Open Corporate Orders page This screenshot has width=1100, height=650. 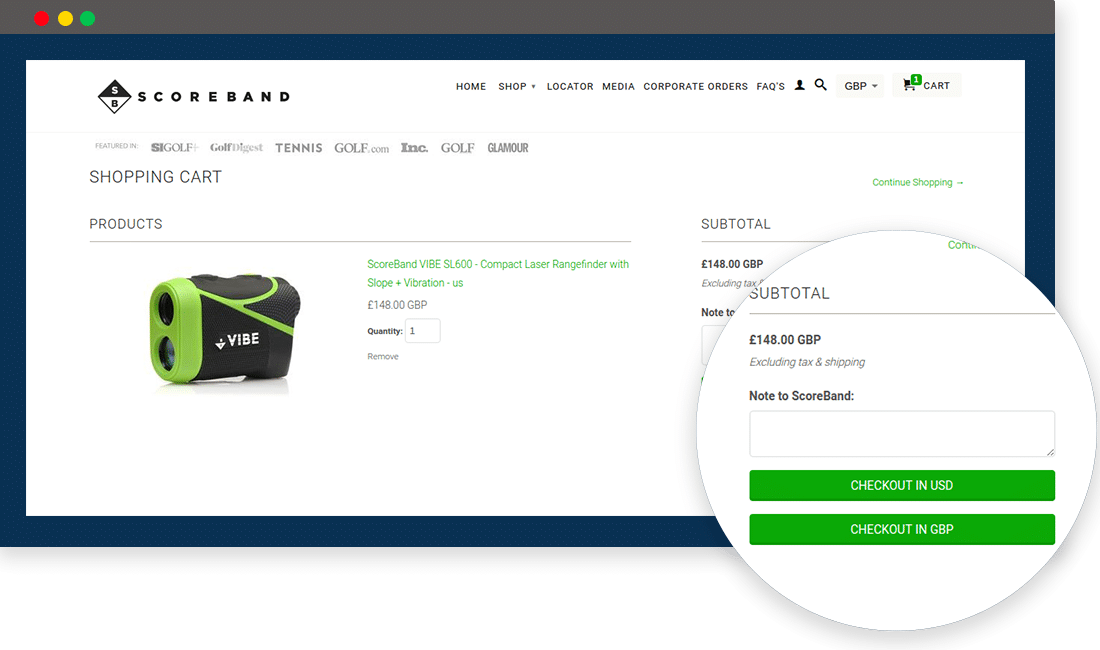coord(695,86)
